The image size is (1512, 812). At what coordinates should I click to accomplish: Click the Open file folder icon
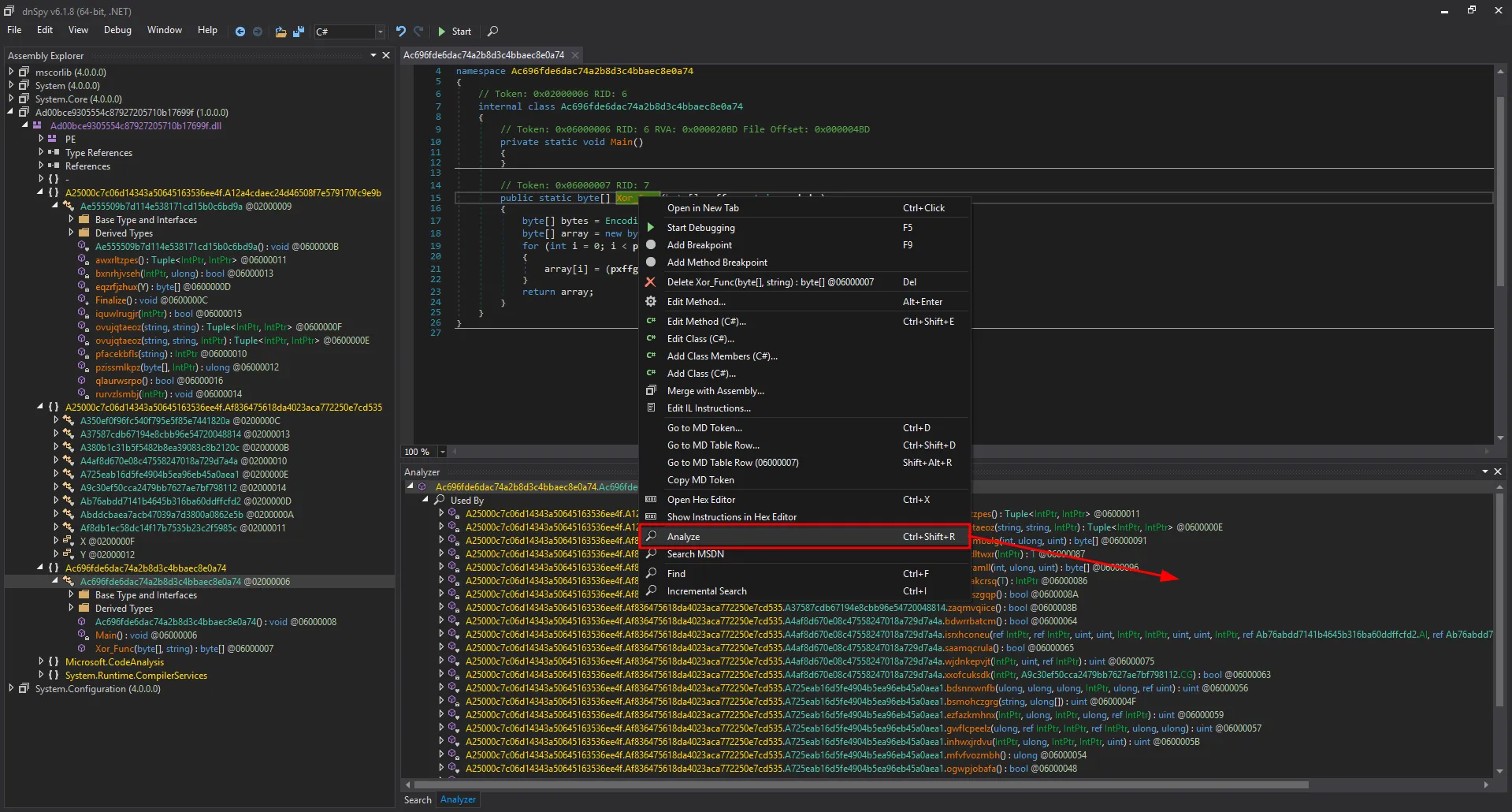[x=280, y=32]
